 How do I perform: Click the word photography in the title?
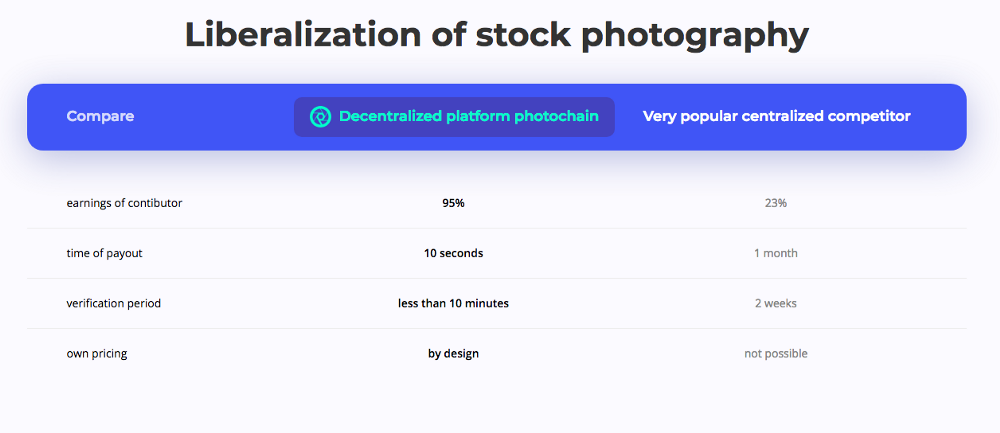click(x=695, y=37)
